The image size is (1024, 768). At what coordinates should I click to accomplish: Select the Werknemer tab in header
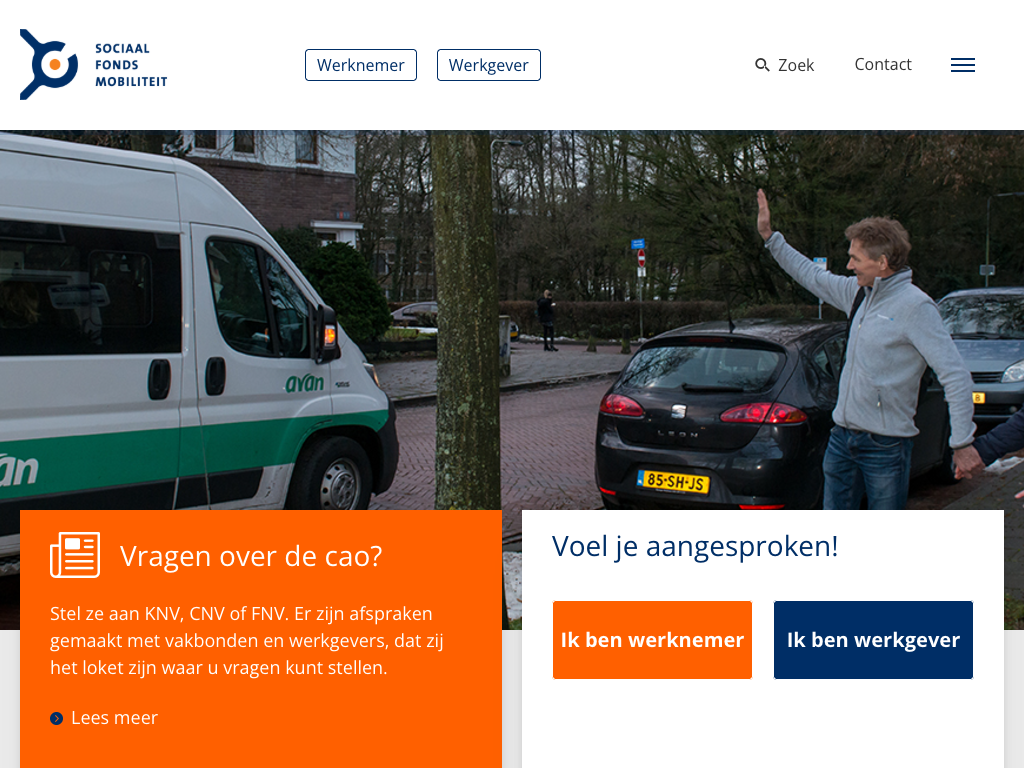[360, 65]
